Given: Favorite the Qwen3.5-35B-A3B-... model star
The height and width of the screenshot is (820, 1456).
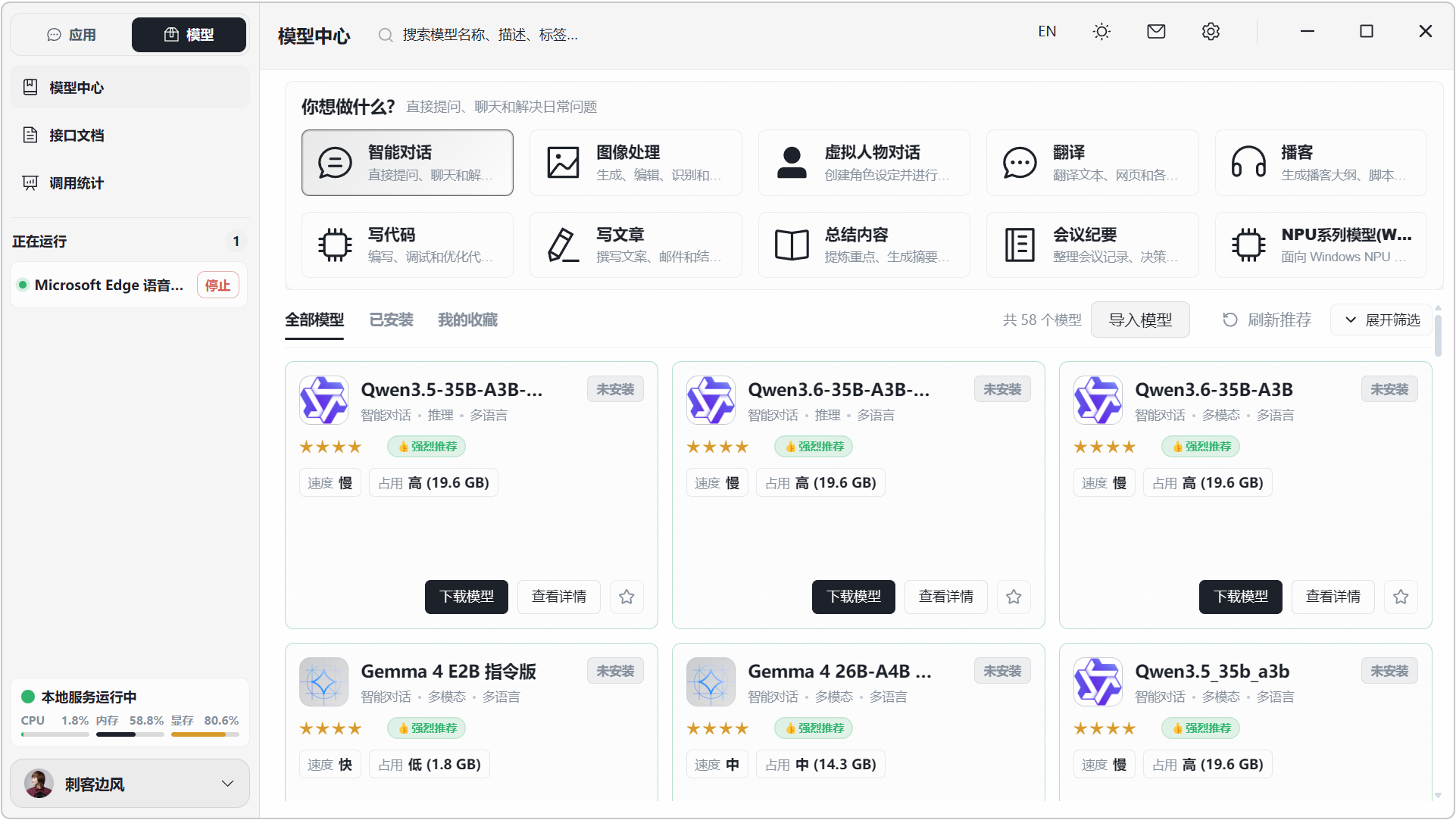Looking at the screenshot, I should pos(626,597).
